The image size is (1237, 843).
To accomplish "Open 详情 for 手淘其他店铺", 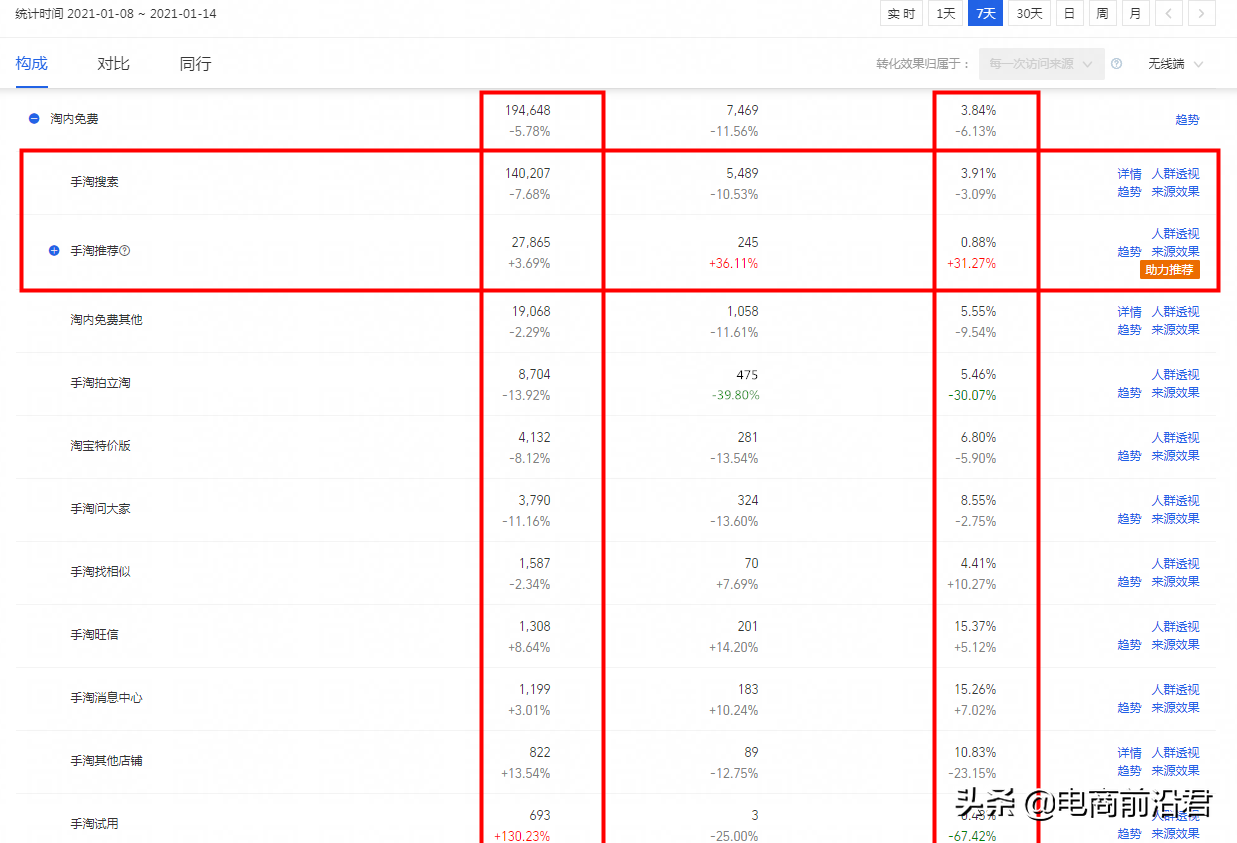I will pyautogui.click(x=1129, y=753).
